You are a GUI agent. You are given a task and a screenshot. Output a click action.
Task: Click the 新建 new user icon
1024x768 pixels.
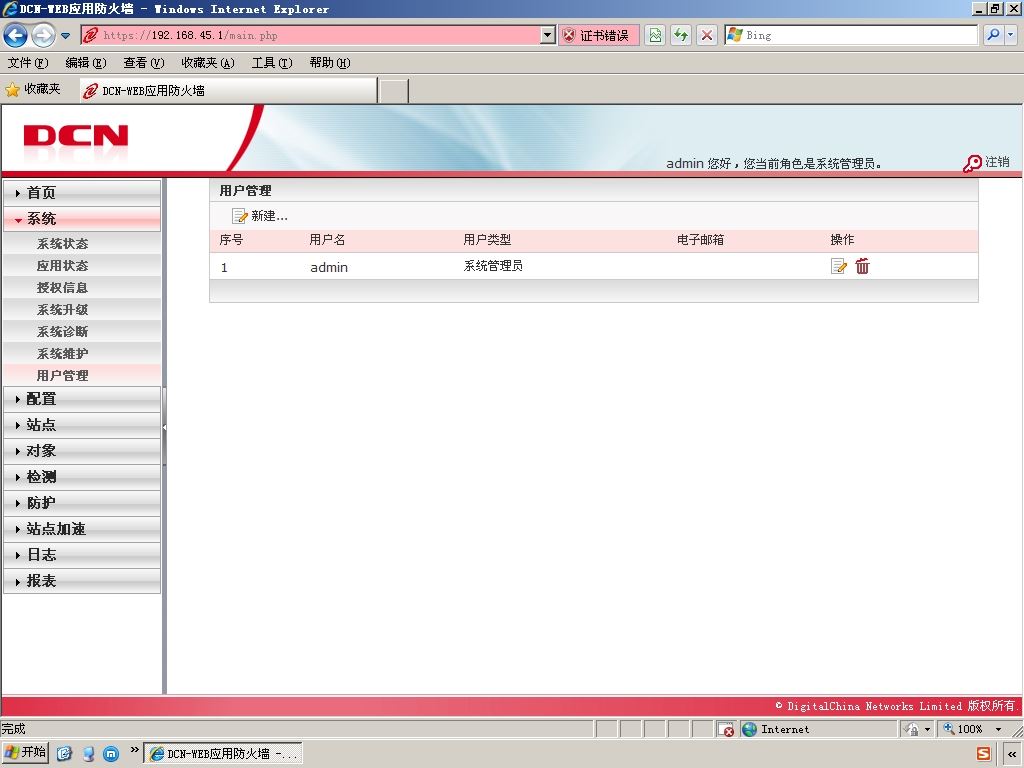240,216
